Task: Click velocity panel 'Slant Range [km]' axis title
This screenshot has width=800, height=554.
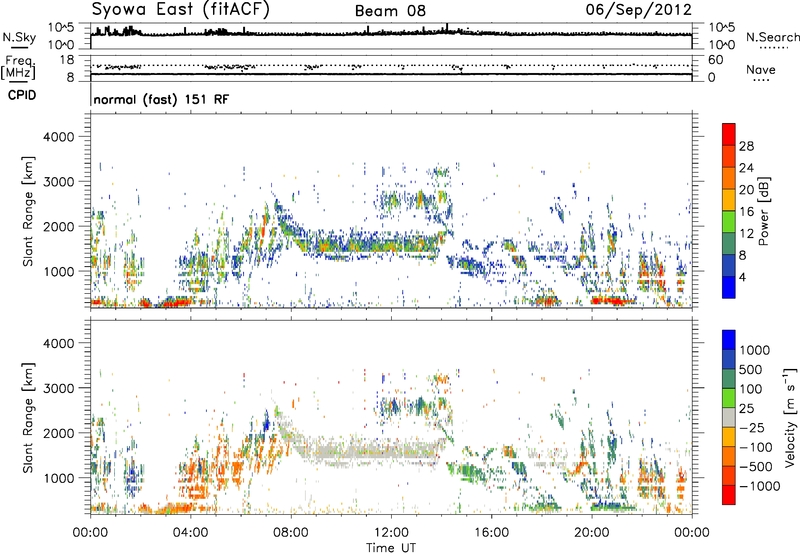Action: [x=28, y=417]
